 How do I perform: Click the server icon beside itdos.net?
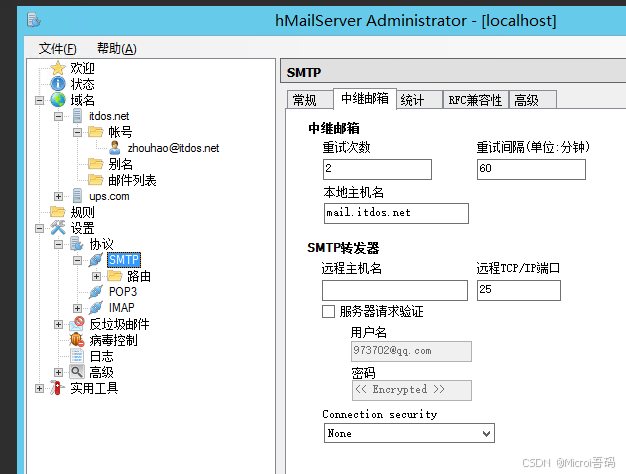coord(77,116)
